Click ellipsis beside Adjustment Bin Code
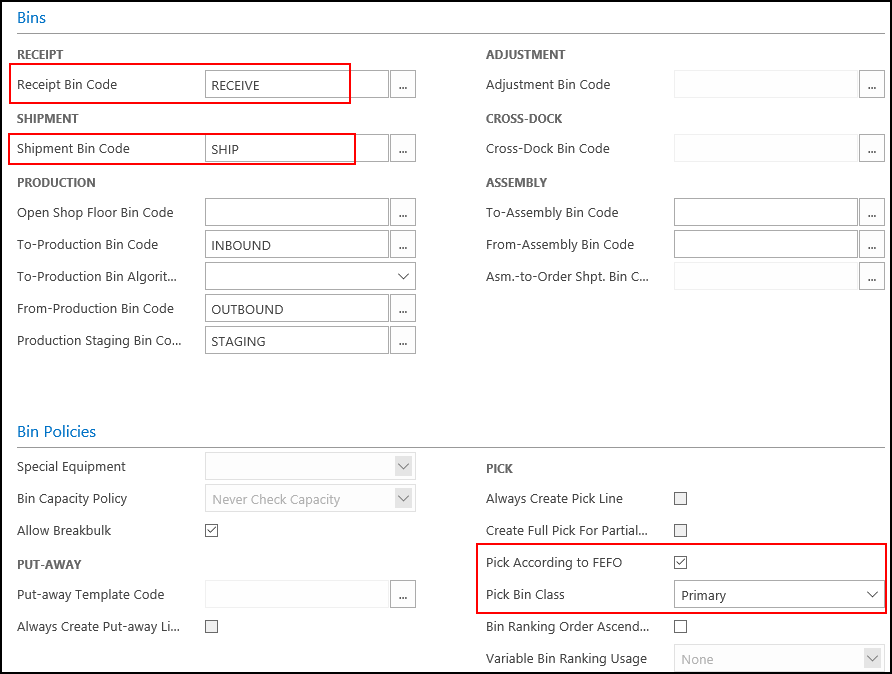The height and width of the screenshot is (674, 892). [872, 85]
